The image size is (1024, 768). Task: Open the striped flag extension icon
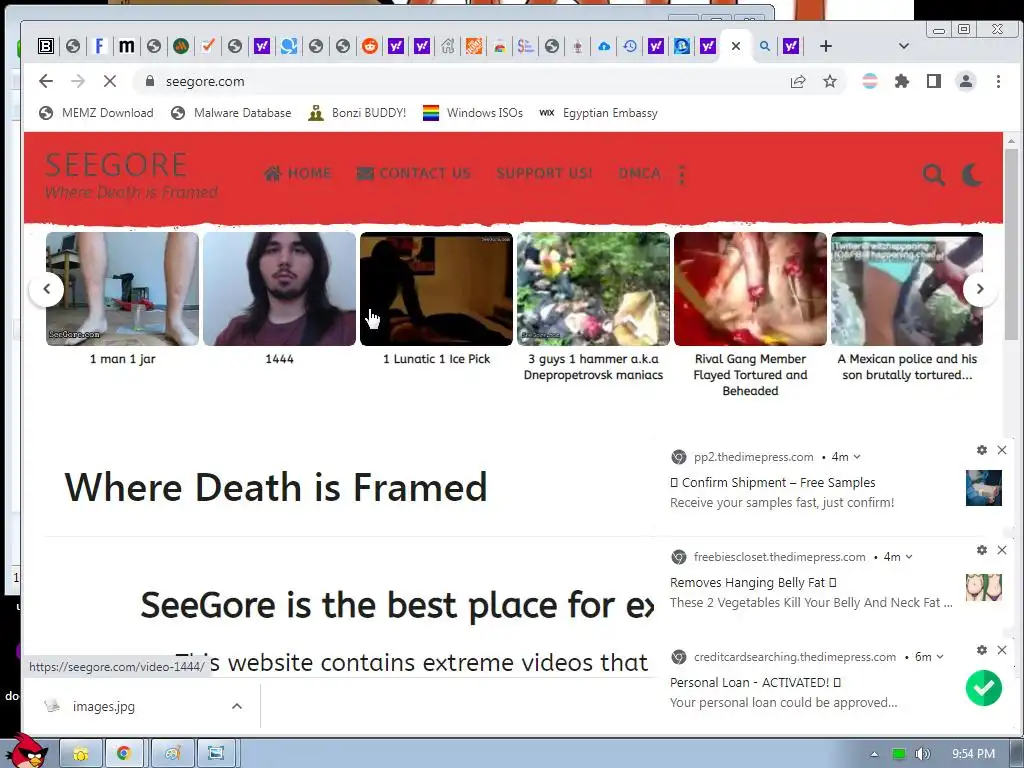pyautogui.click(x=870, y=81)
